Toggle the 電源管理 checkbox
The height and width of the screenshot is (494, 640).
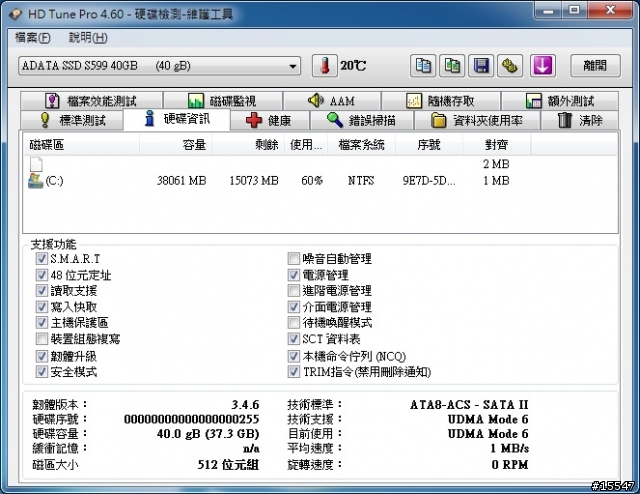click(x=293, y=275)
